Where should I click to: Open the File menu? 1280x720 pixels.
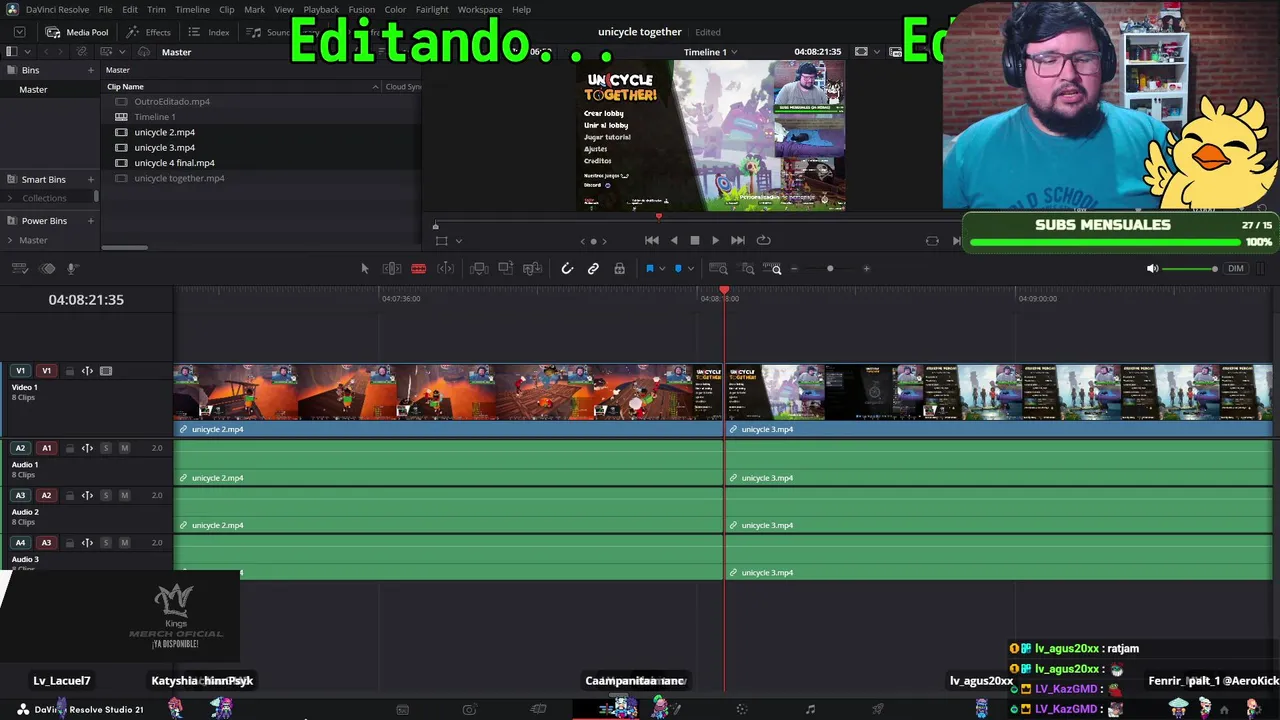[105, 9]
